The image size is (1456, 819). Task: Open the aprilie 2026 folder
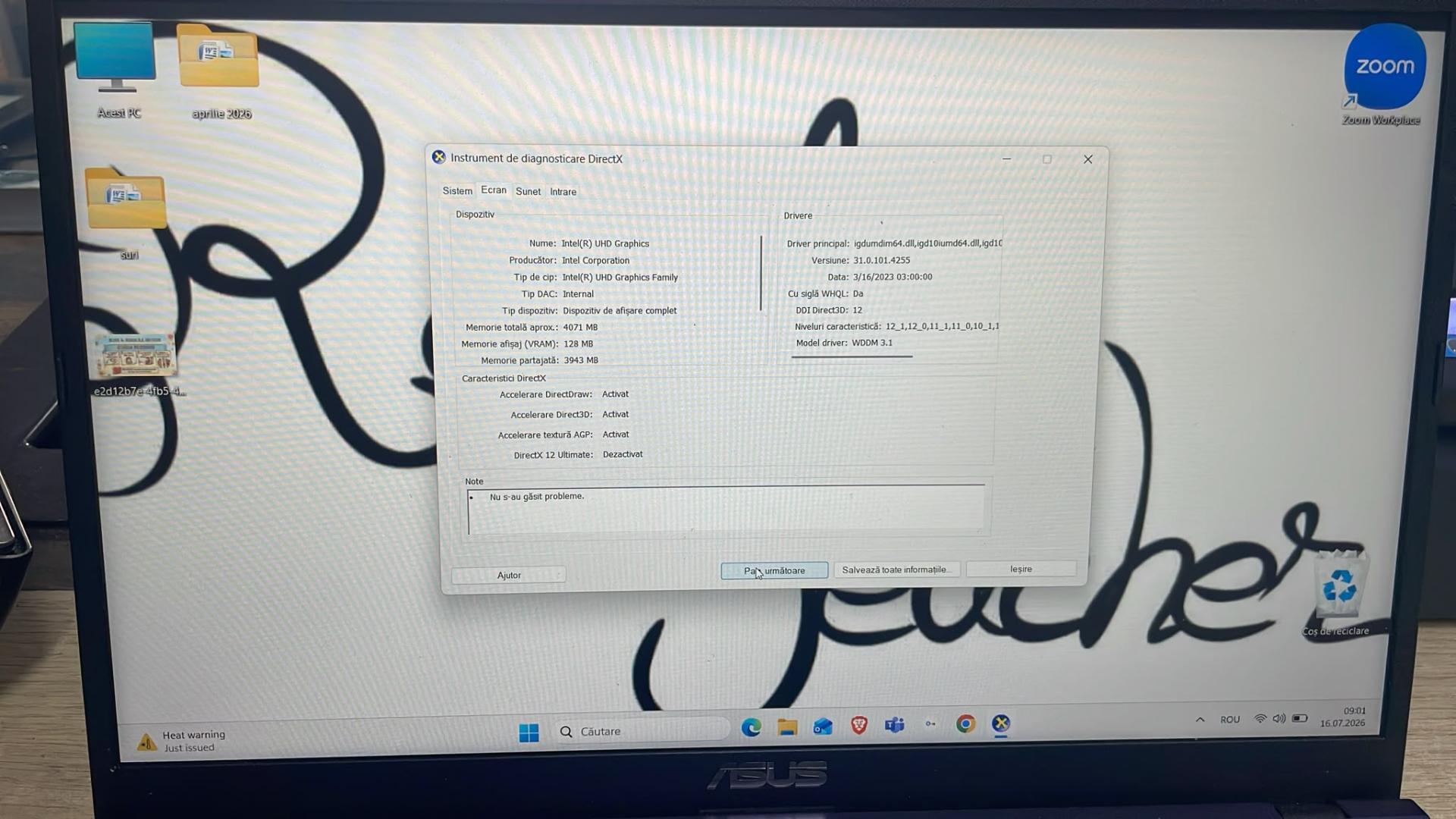220,71
